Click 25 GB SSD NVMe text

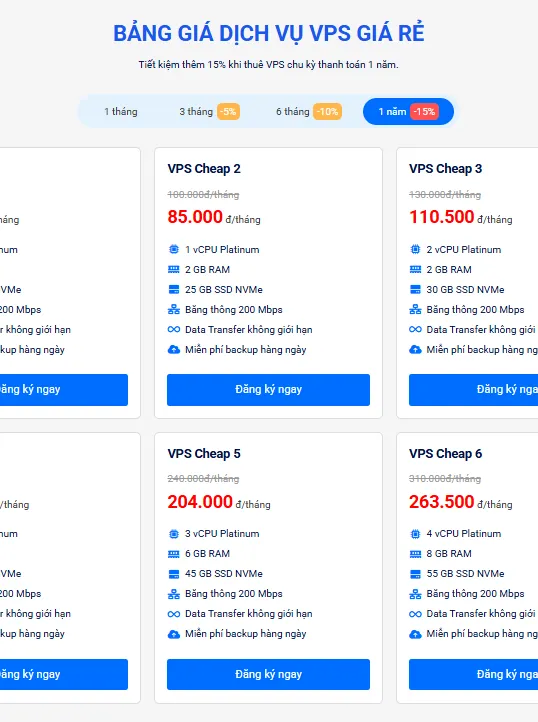point(224,290)
